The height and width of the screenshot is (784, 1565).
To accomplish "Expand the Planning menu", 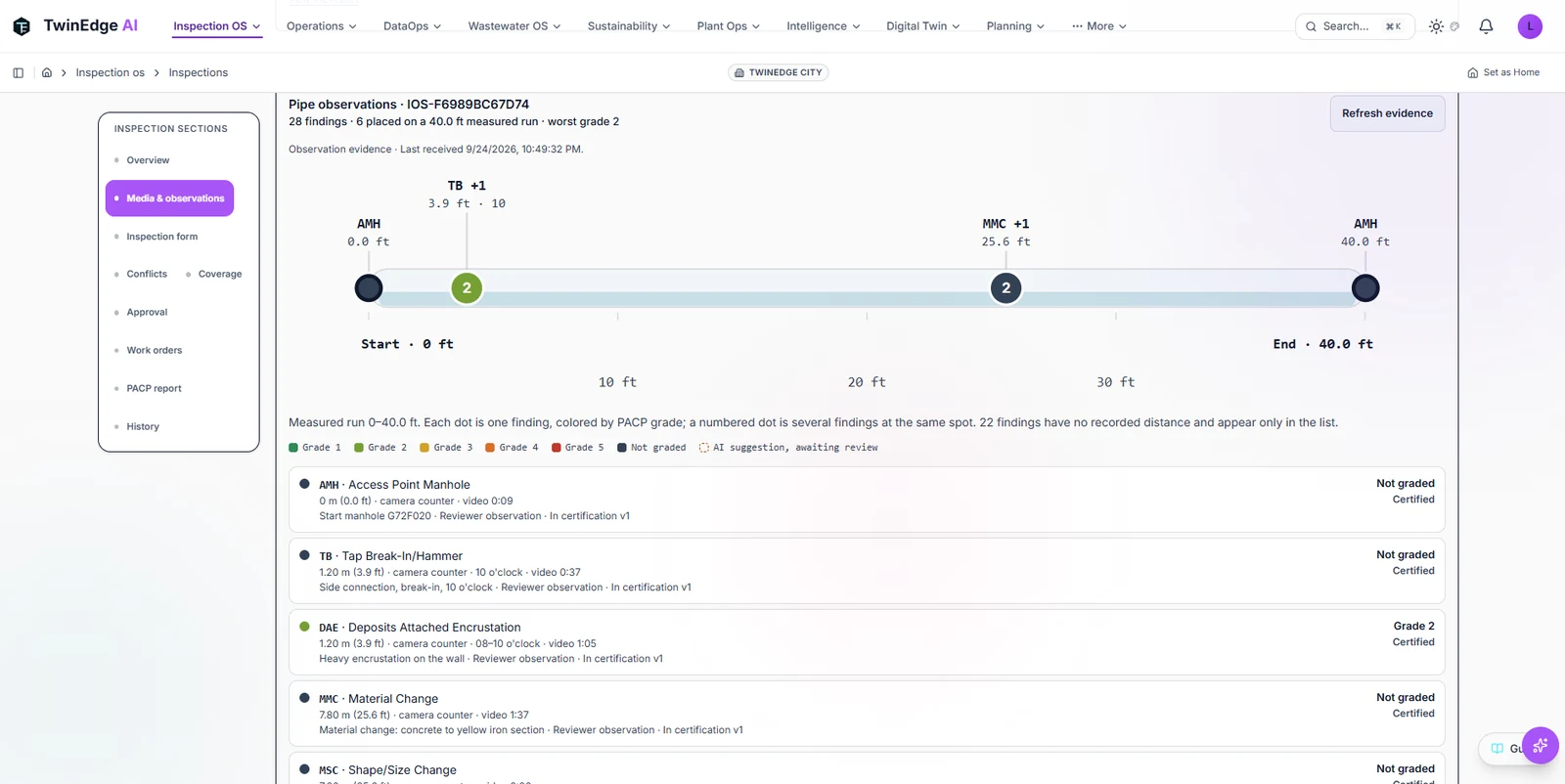I will tap(1015, 26).
